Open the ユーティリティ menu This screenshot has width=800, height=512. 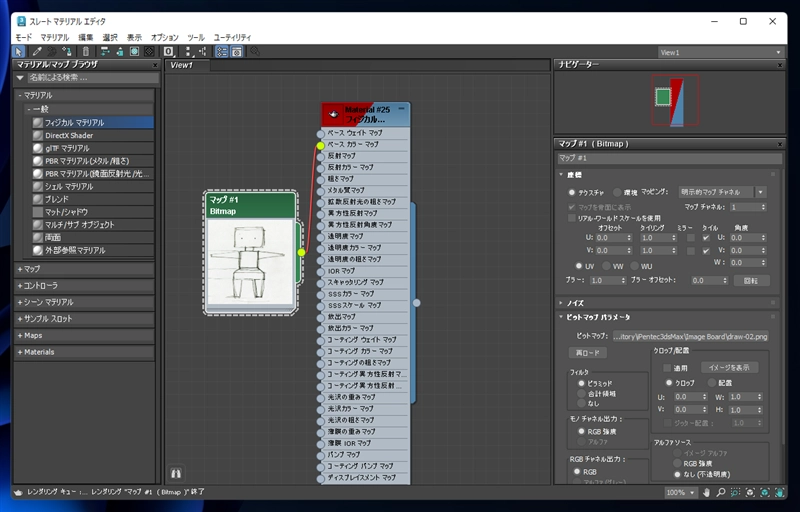point(232,37)
